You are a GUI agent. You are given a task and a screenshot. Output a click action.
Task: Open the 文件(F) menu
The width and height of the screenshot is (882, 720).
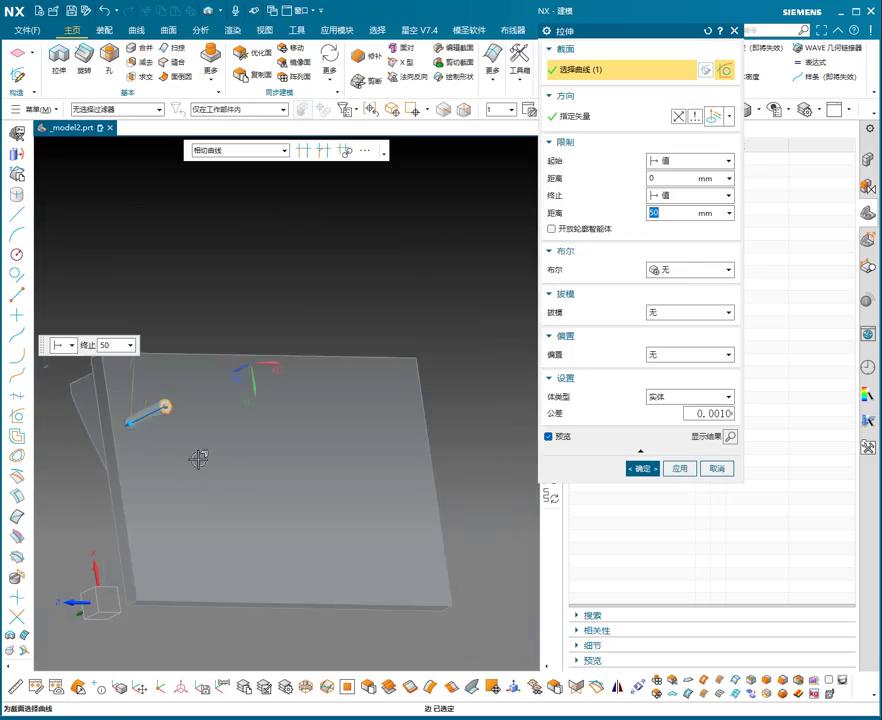(x=27, y=30)
